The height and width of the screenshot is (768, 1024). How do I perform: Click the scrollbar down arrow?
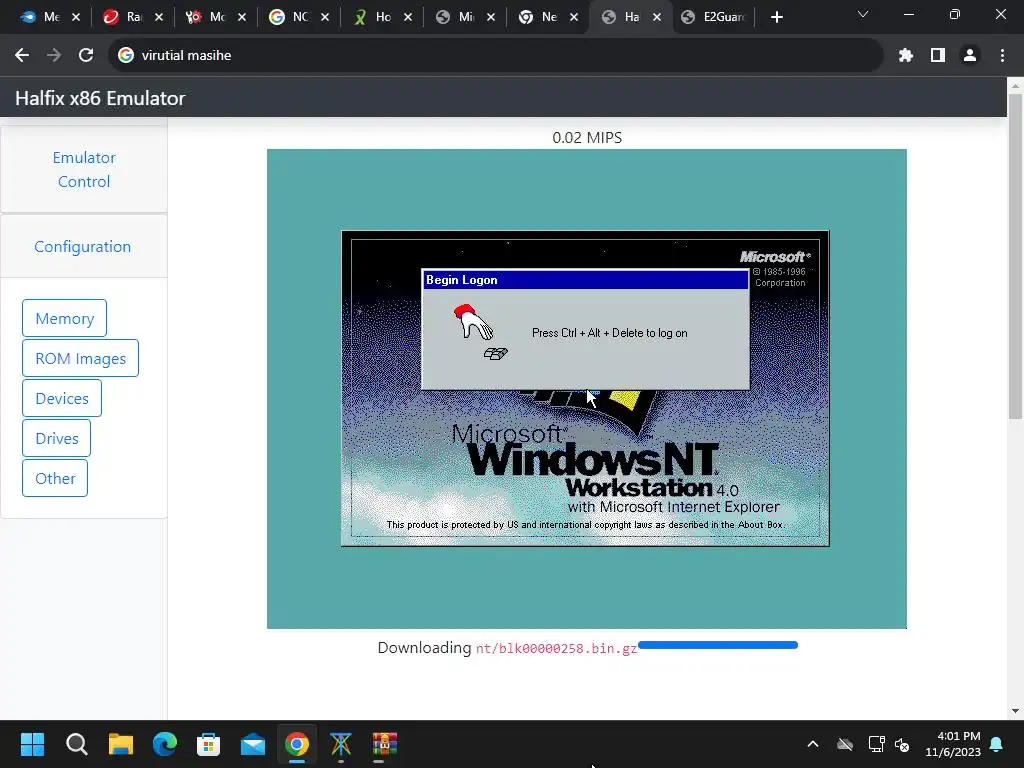pos(1015,711)
